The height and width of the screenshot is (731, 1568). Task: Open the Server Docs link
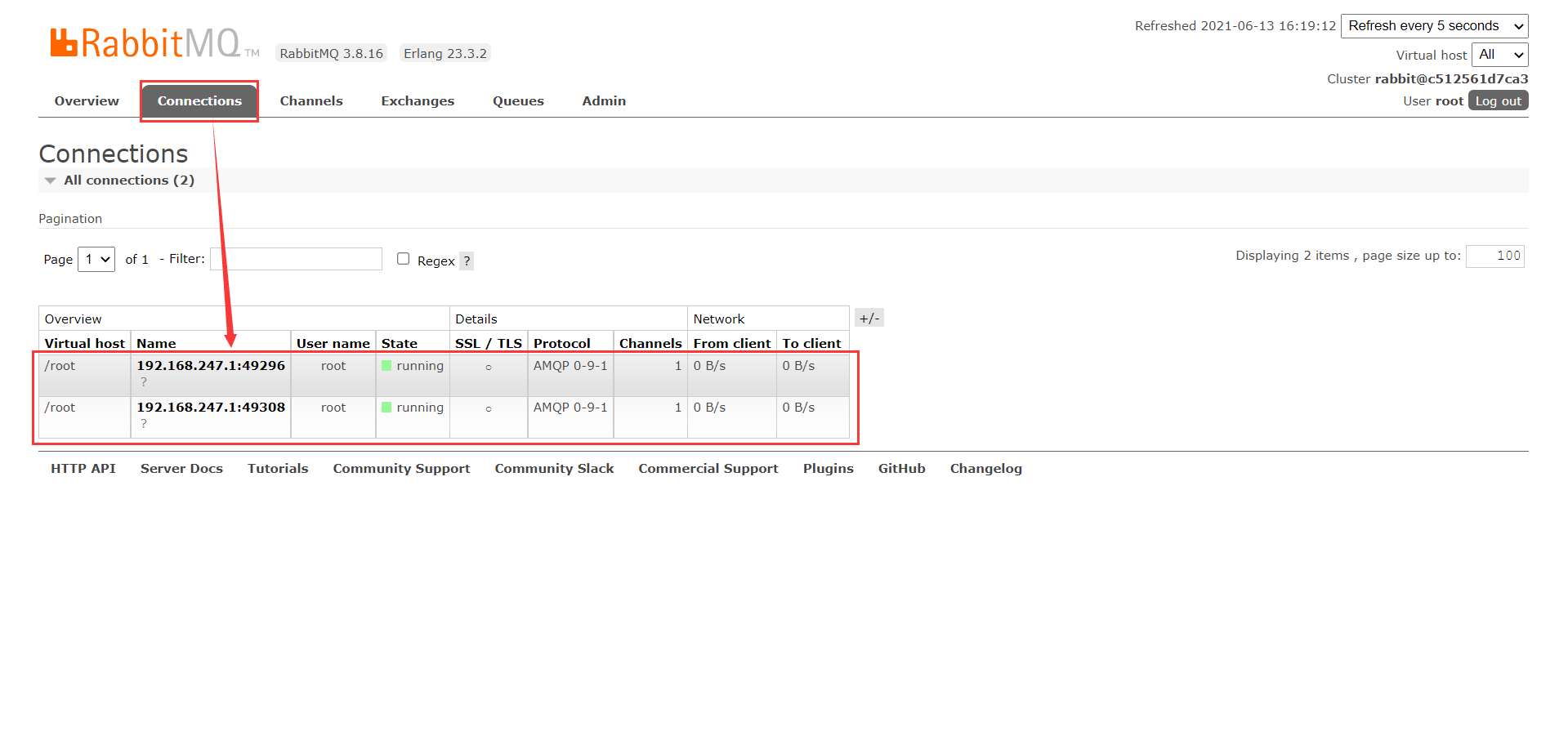pos(181,469)
